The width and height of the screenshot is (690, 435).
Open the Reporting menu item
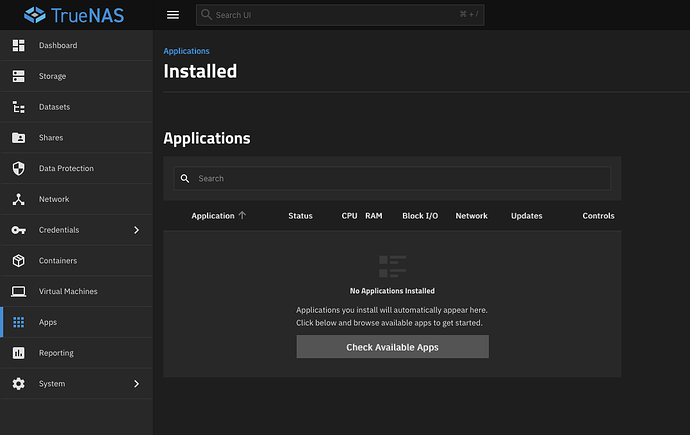pos(56,353)
